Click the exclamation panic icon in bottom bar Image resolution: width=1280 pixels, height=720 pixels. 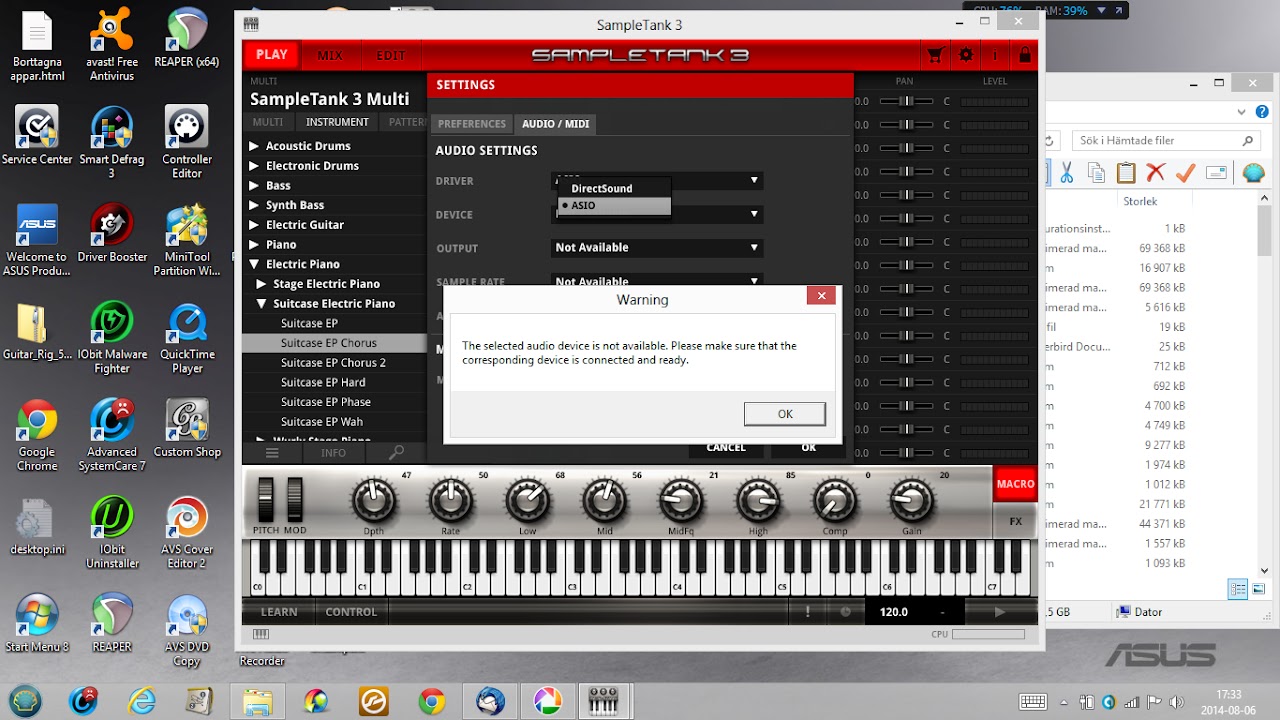(808, 612)
